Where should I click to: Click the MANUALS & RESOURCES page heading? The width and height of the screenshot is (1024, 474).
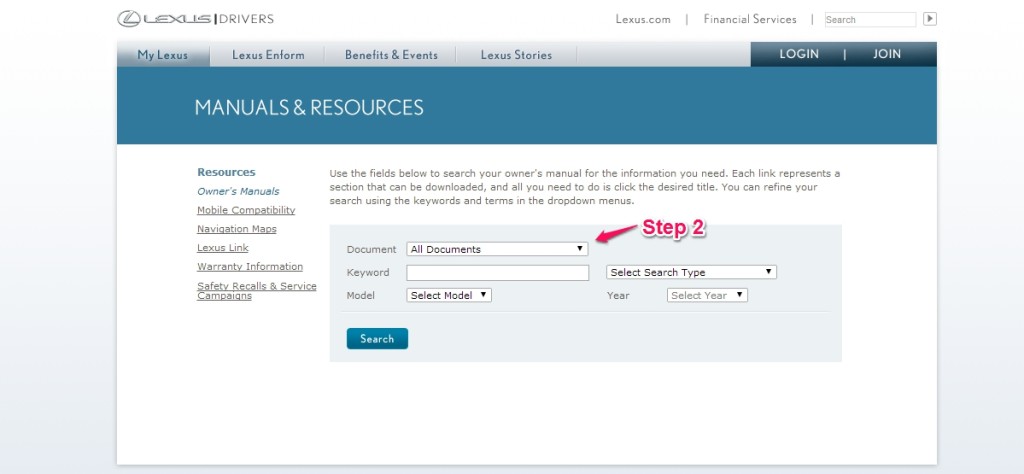coord(309,108)
